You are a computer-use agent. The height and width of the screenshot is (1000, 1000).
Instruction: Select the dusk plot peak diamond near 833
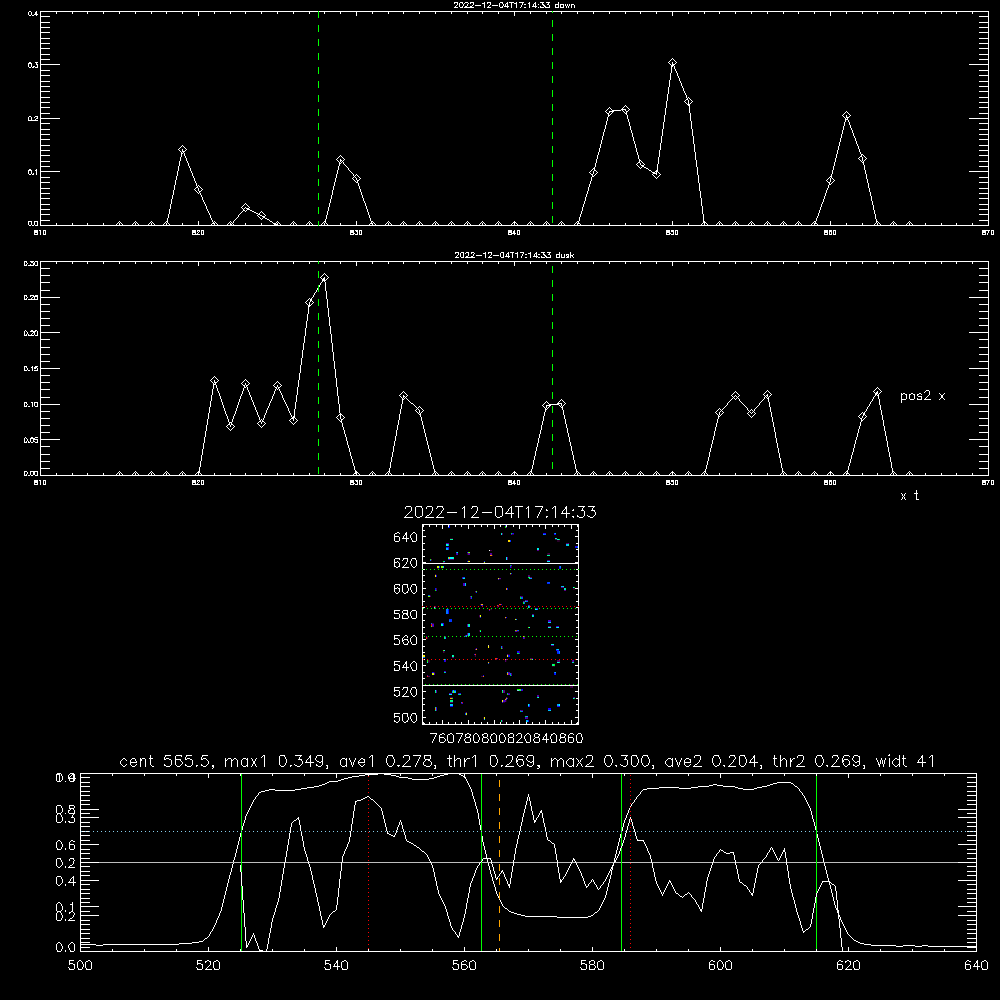pos(403,396)
